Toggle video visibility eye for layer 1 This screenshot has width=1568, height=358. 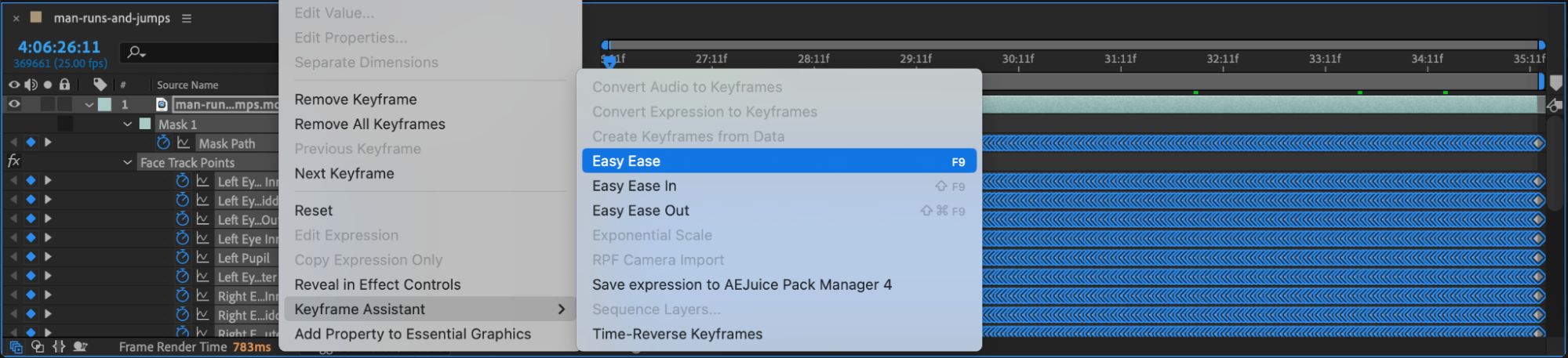14,104
